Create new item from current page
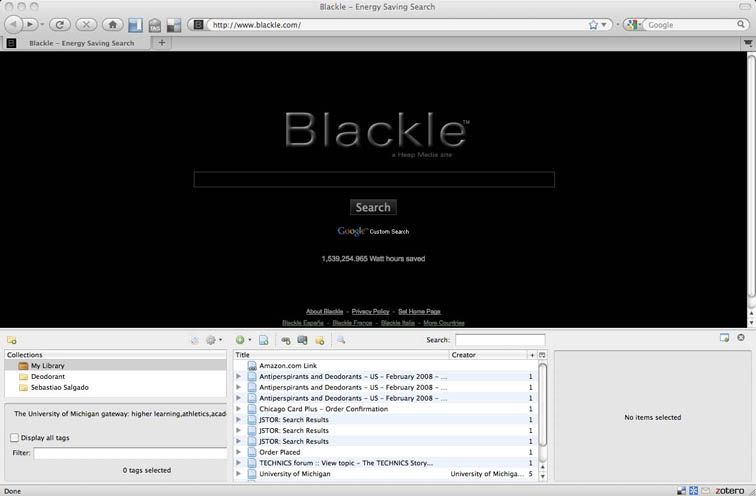756x496 pixels. [263, 340]
